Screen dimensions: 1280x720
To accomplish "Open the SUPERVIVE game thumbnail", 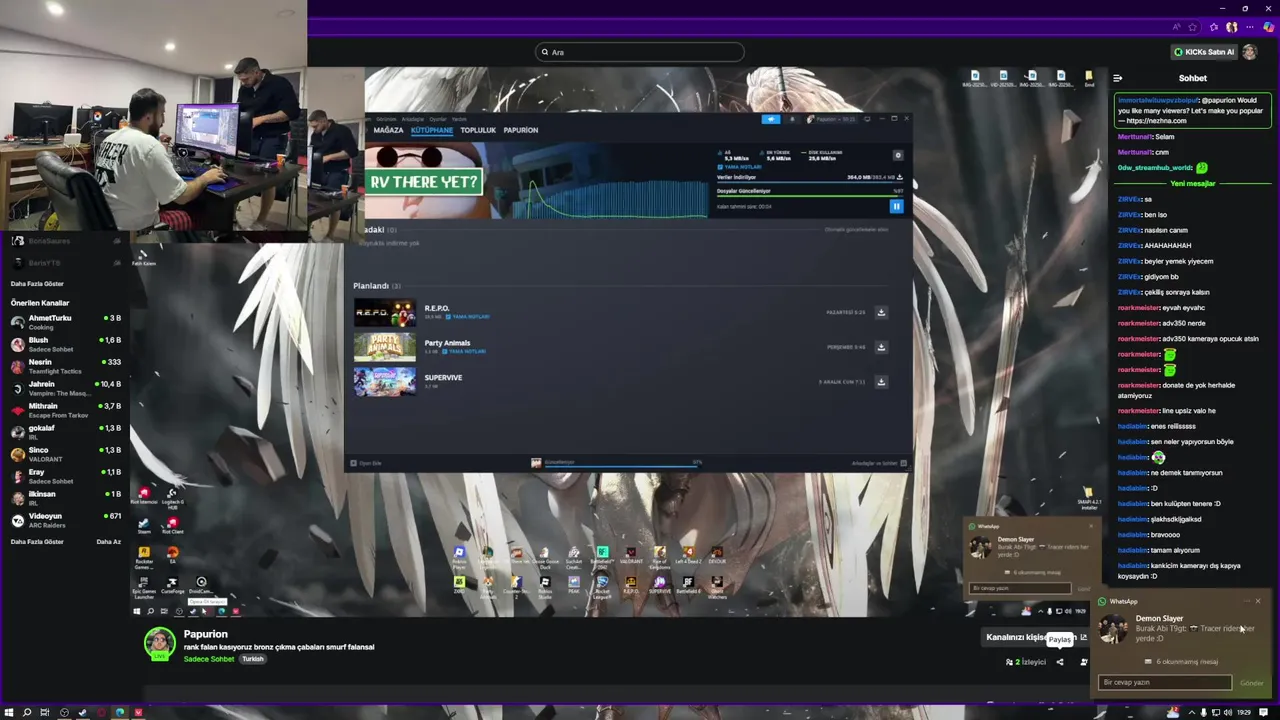I will pos(385,381).
